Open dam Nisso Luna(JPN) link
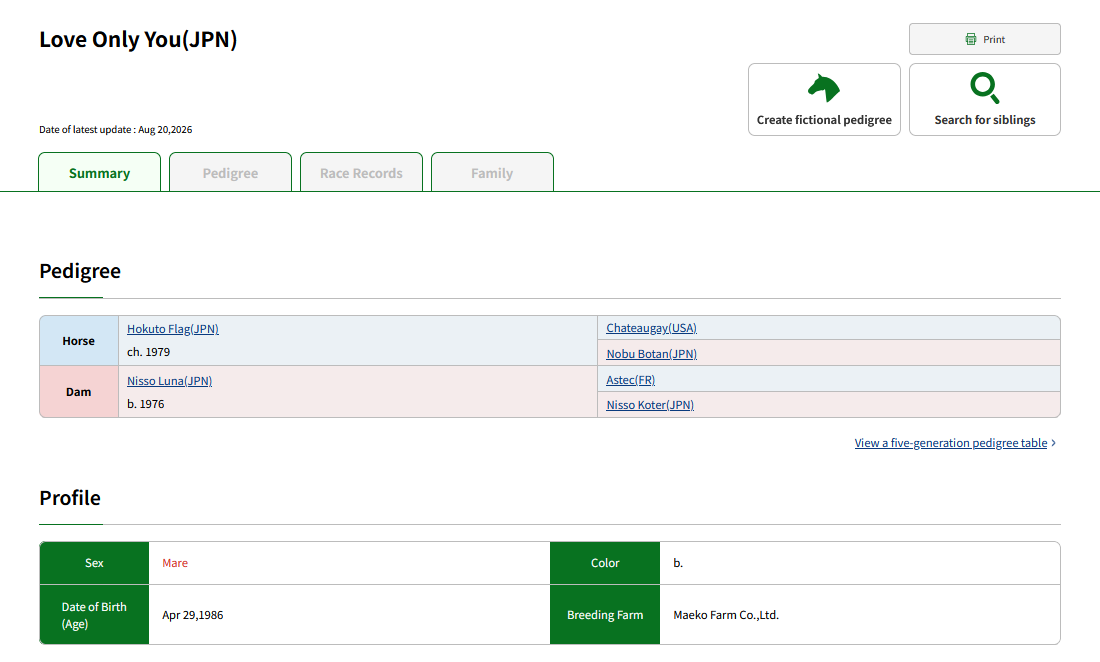The image size is (1100, 662). 169,381
